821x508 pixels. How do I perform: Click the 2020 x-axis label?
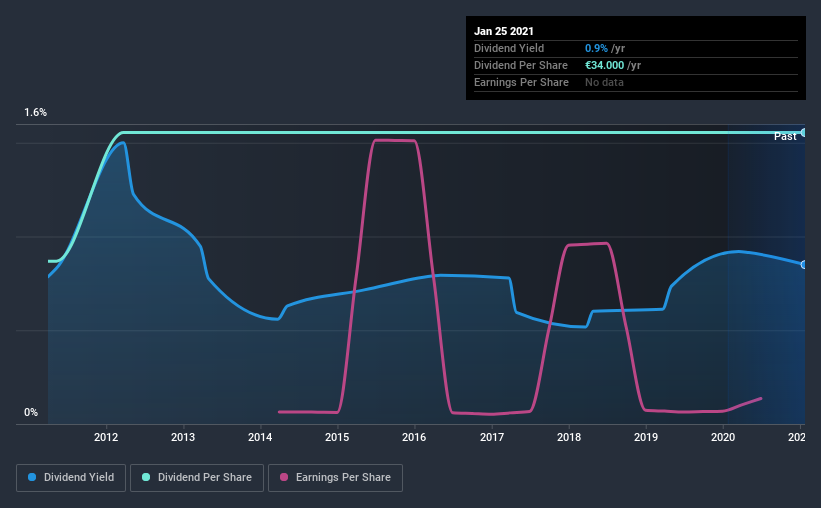pyautogui.click(x=723, y=437)
